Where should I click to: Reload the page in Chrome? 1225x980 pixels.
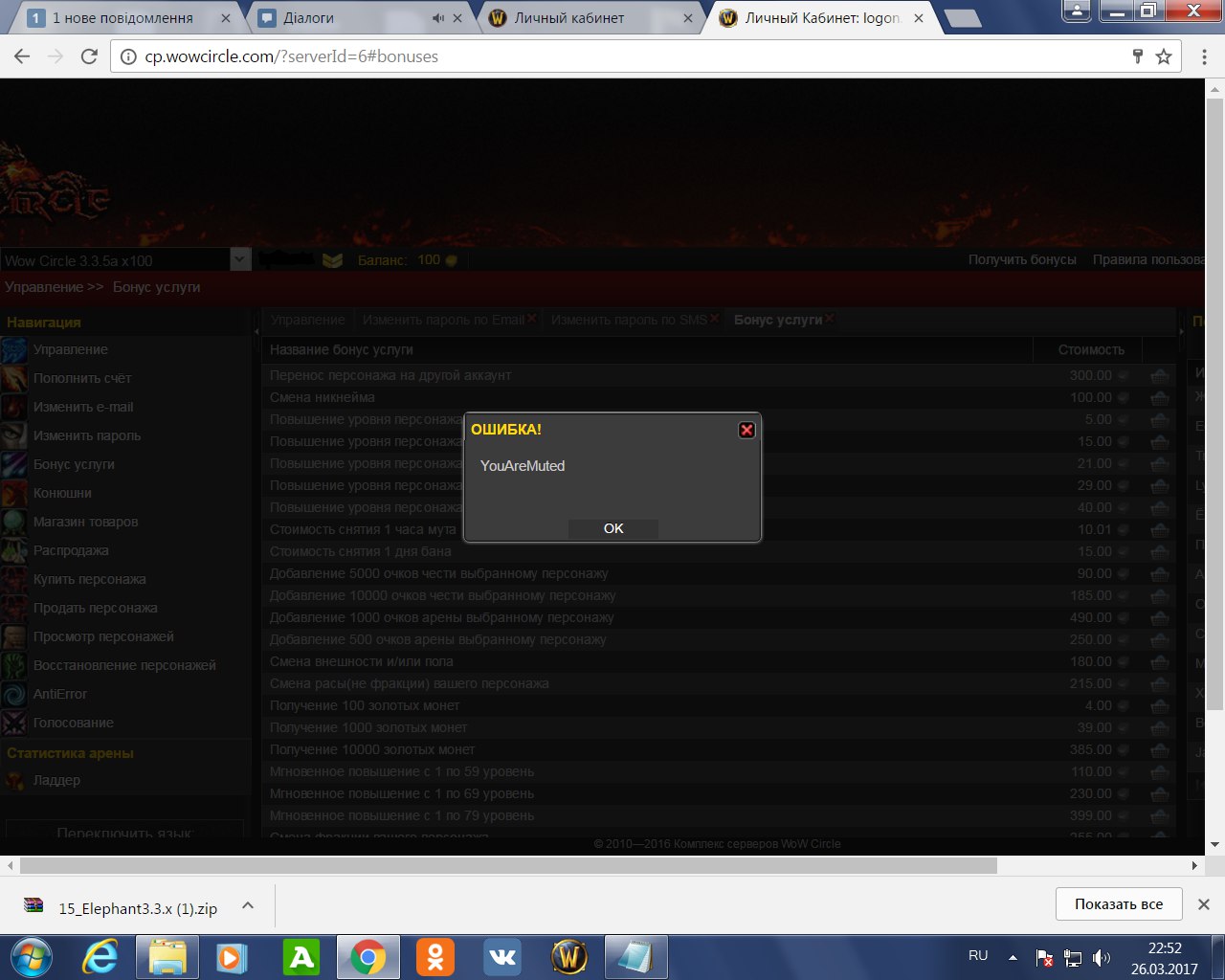(89, 56)
